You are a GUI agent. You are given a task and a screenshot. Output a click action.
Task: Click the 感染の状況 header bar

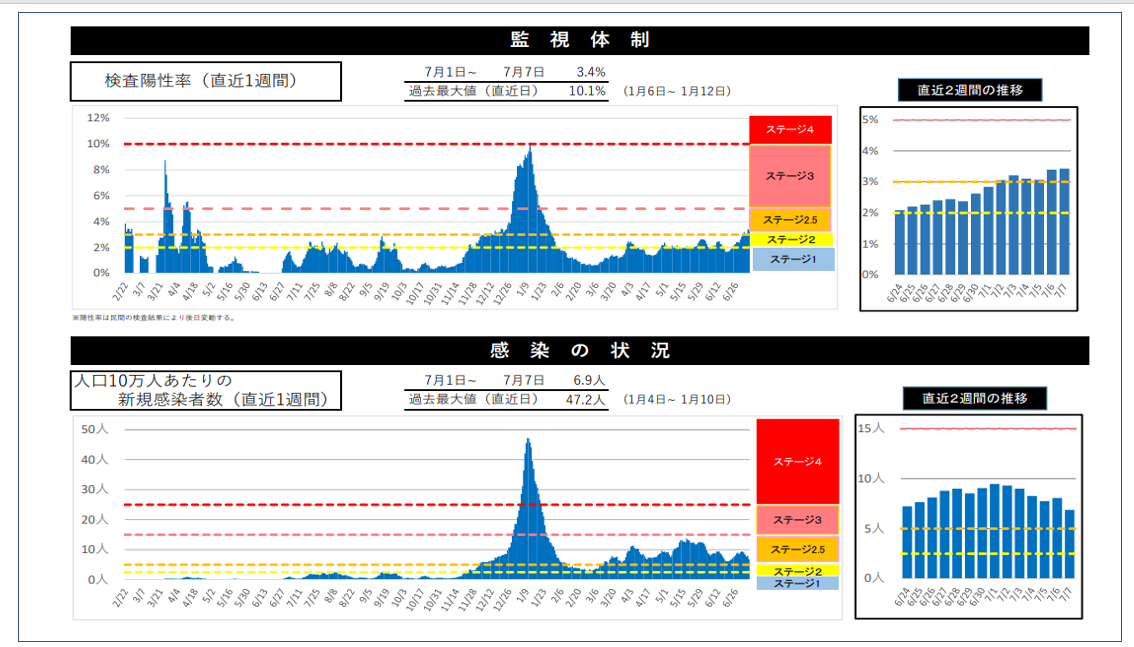click(x=579, y=350)
